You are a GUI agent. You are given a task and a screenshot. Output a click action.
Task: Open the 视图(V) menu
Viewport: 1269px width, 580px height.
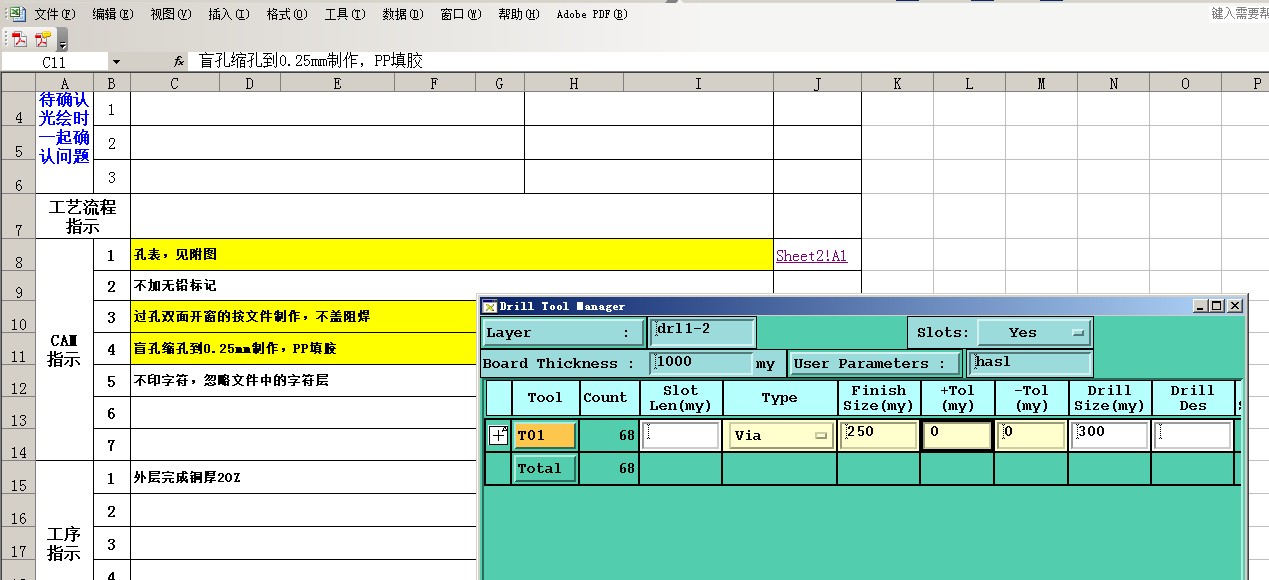(170, 14)
